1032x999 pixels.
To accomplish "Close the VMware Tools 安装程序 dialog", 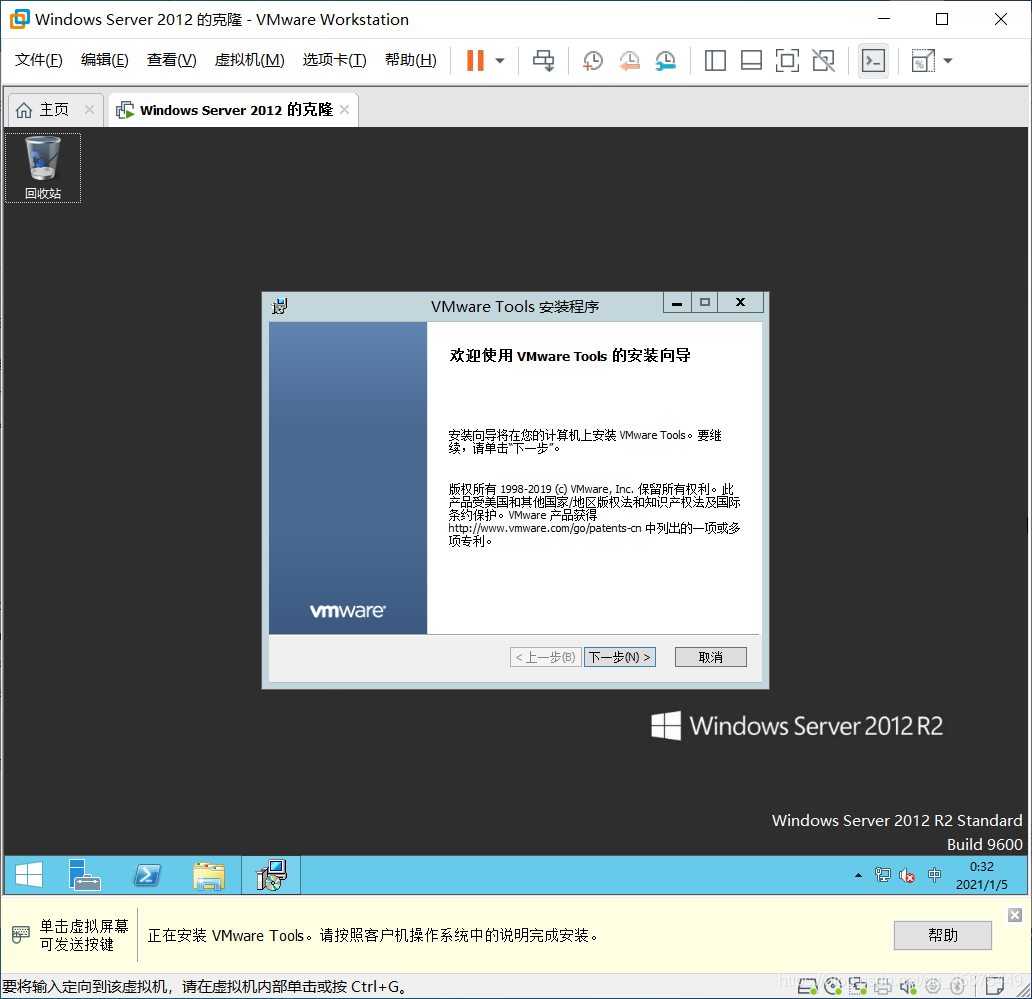I will click(740, 303).
